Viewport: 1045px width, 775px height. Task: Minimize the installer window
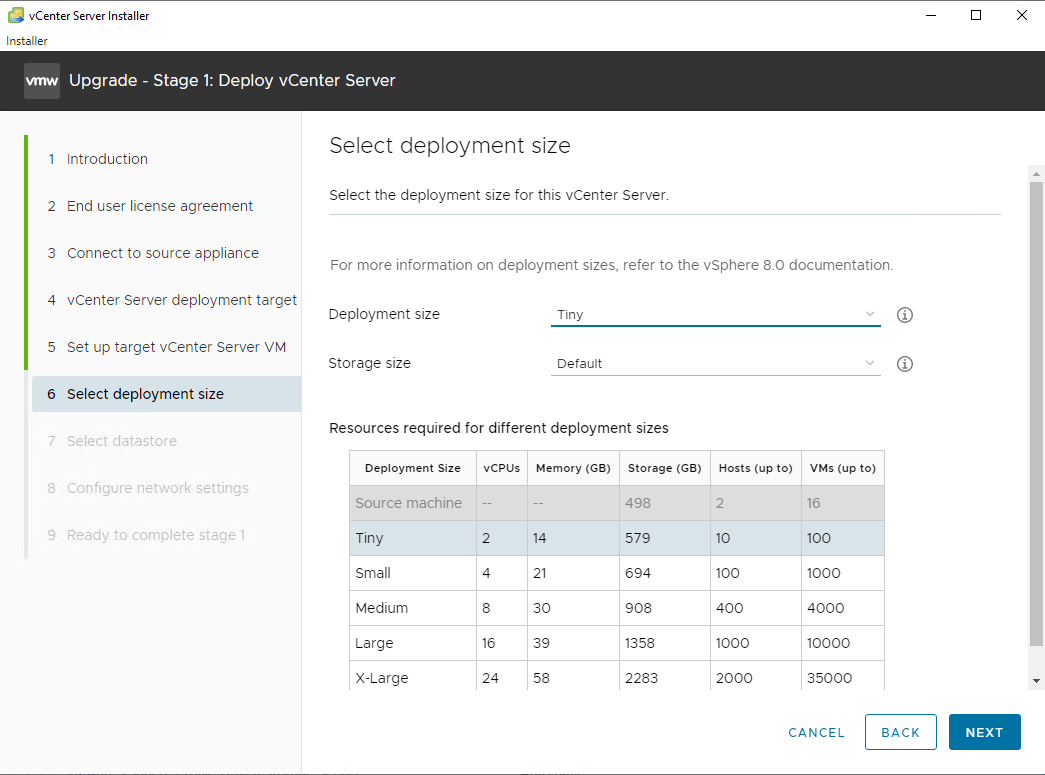point(931,15)
